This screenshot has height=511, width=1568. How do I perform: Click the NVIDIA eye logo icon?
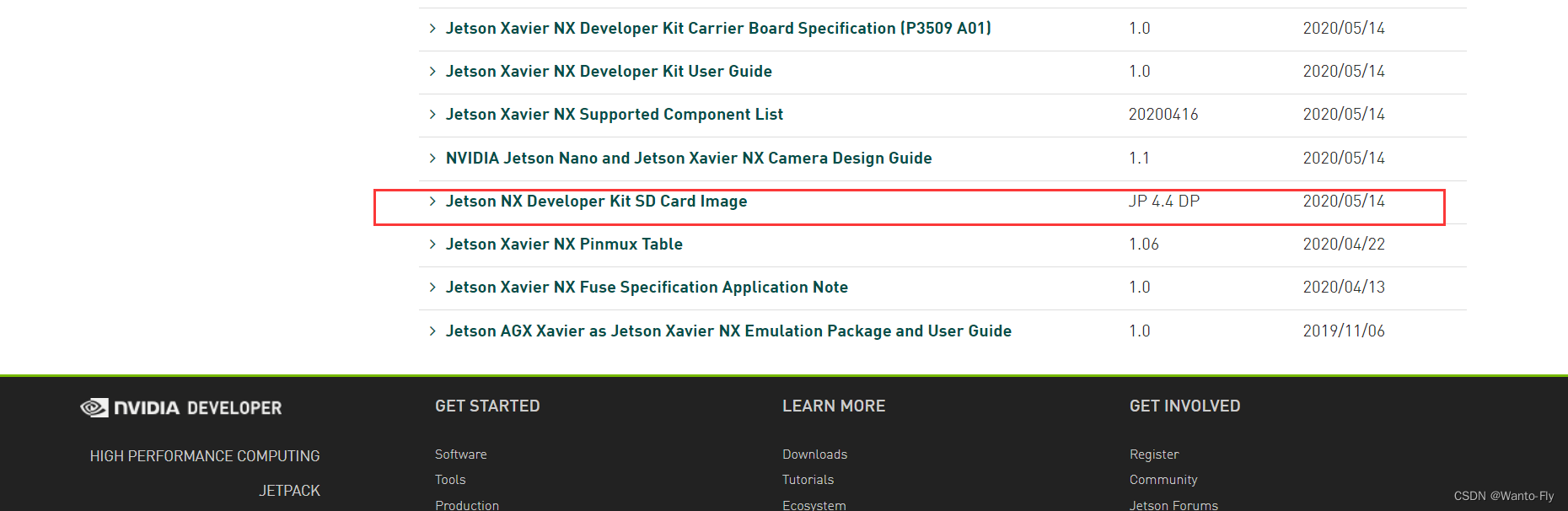pos(94,408)
